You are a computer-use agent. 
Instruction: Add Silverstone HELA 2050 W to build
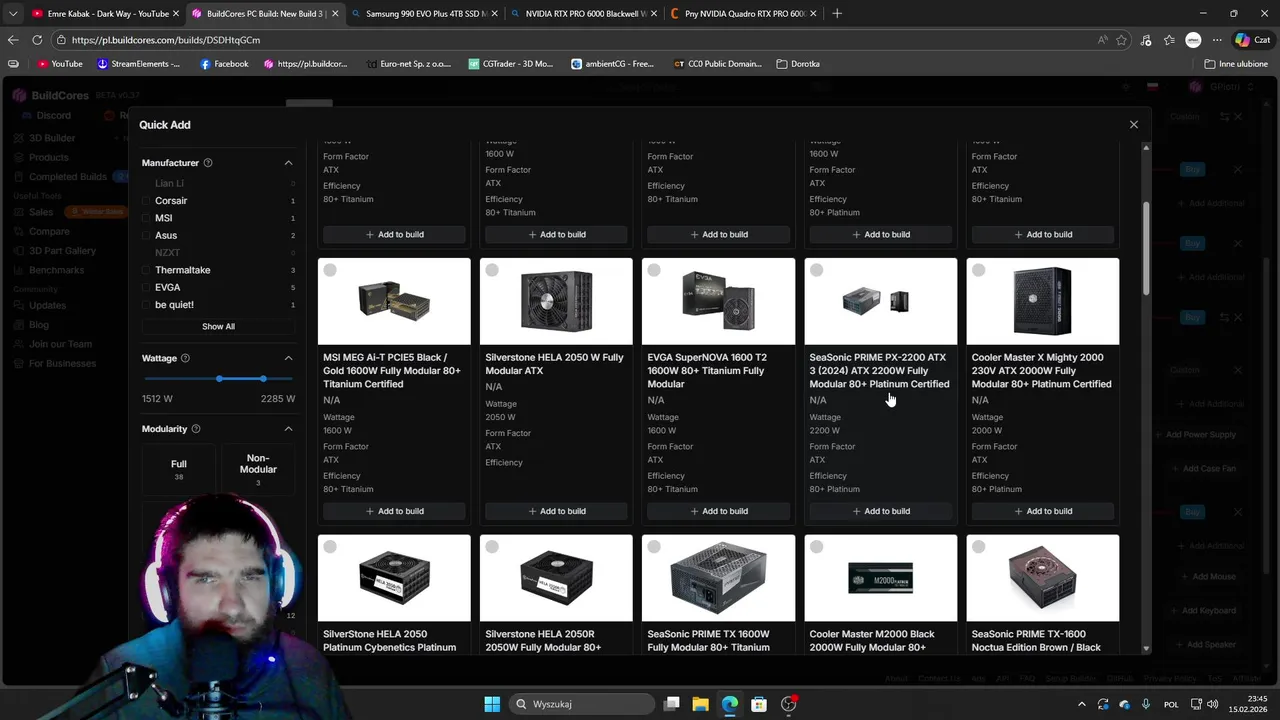[x=556, y=511]
